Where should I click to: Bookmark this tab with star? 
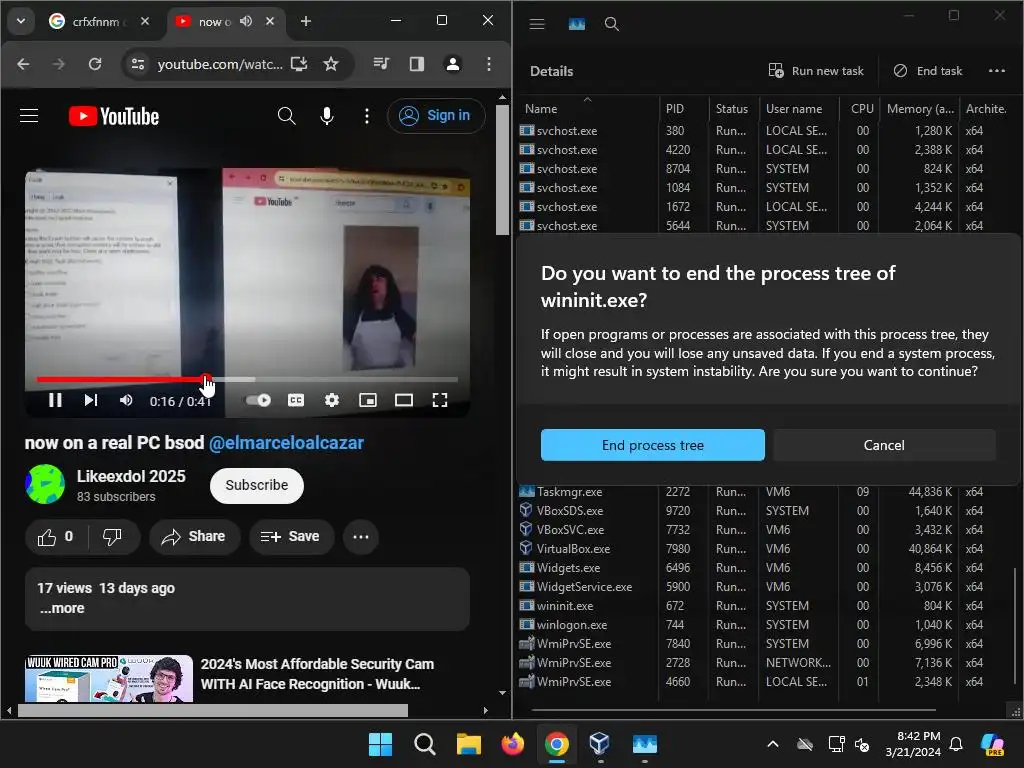[x=331, y=64]
